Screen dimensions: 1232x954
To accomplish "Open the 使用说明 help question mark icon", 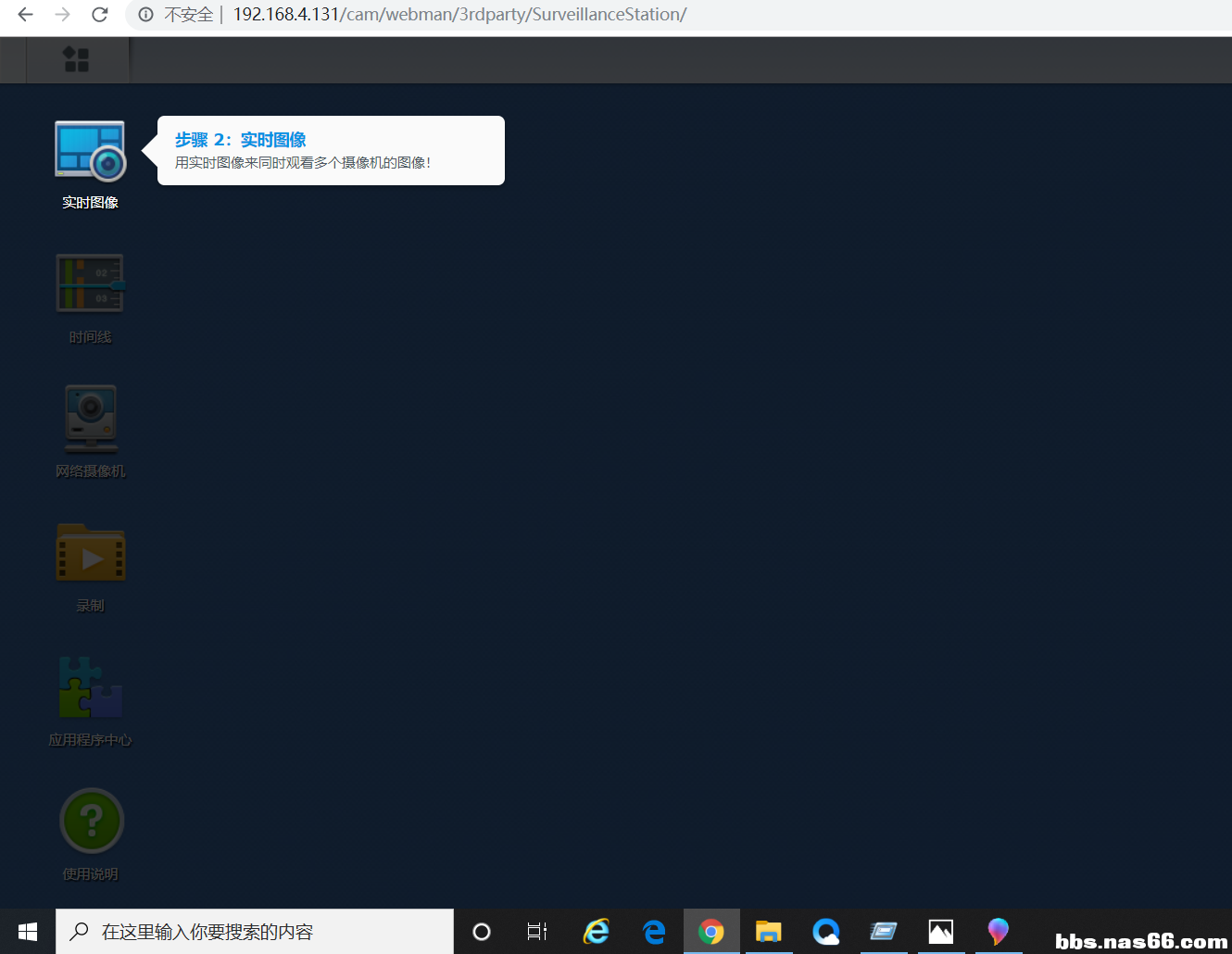I will [x=91, y=821].
